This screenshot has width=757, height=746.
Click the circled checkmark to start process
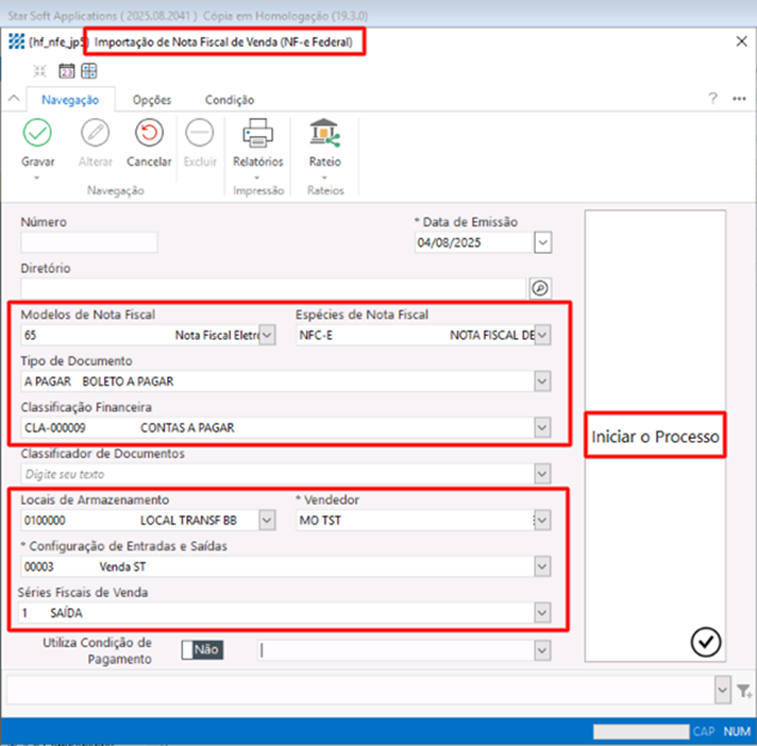point(706,643)
